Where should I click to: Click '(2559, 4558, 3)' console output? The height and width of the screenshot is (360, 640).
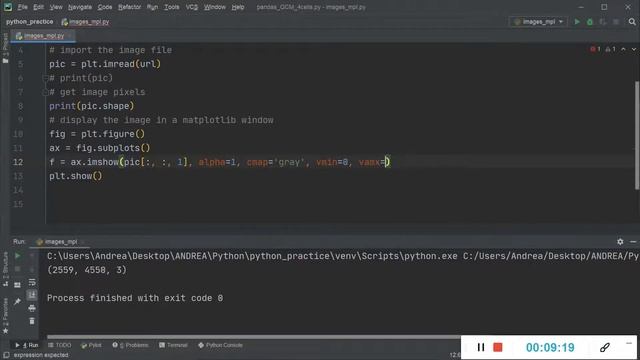[87, 270]
